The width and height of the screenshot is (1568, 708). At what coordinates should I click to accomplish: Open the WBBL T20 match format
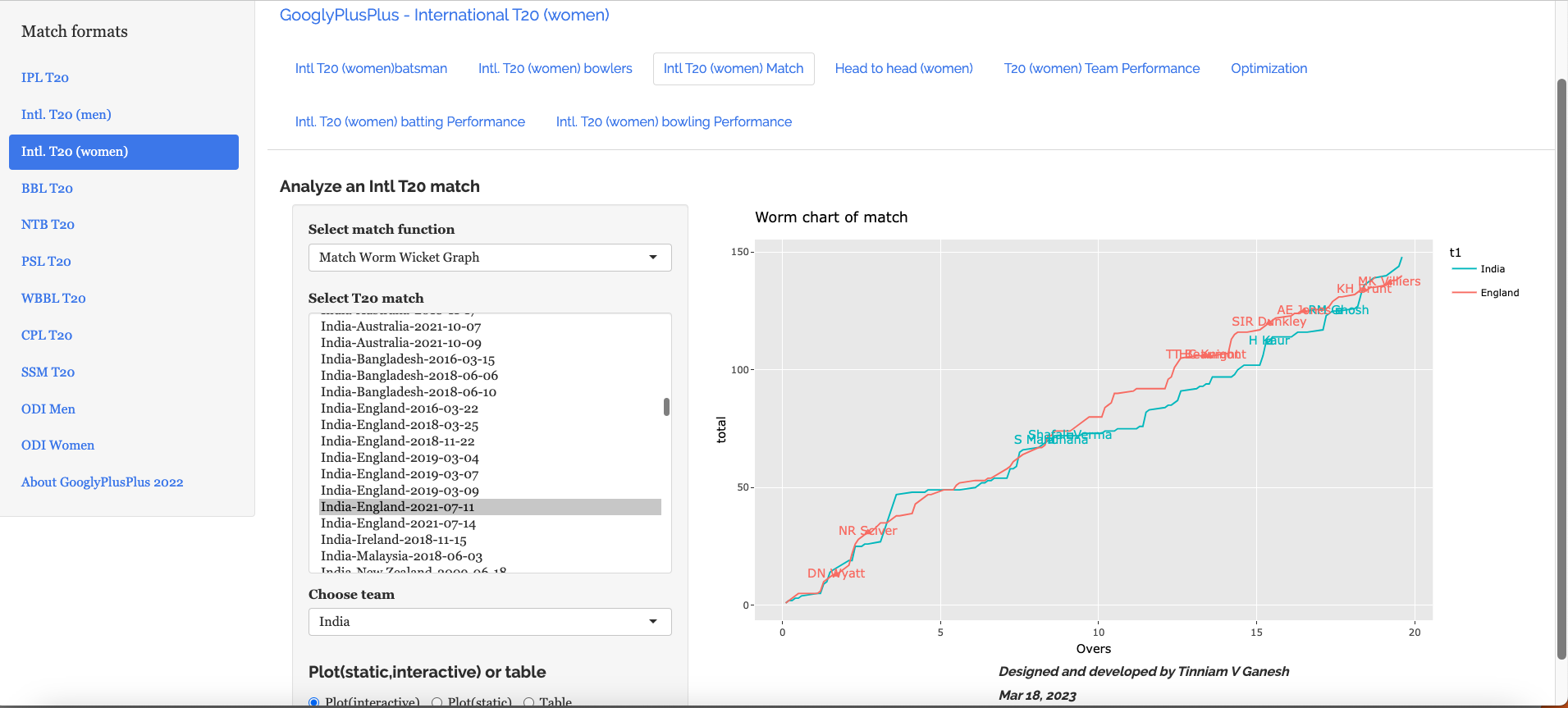point(53,299)
